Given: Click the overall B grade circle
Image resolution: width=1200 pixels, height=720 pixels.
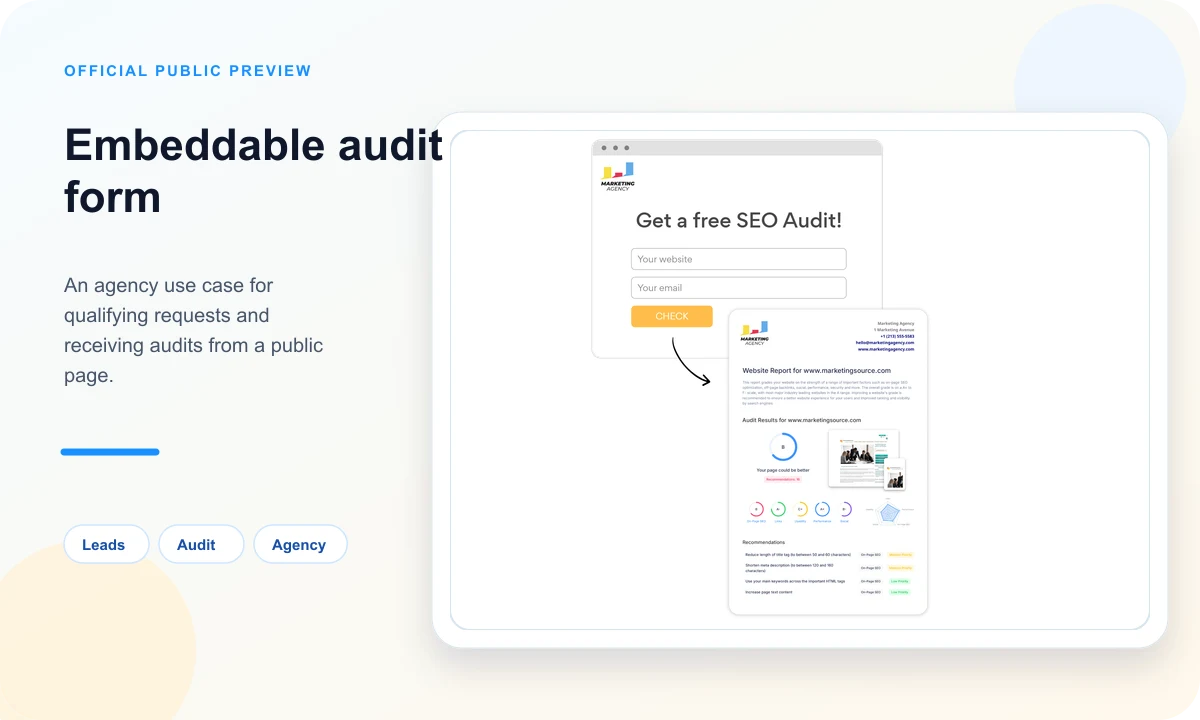Looking at the screenshot, I should coord(783,447).
